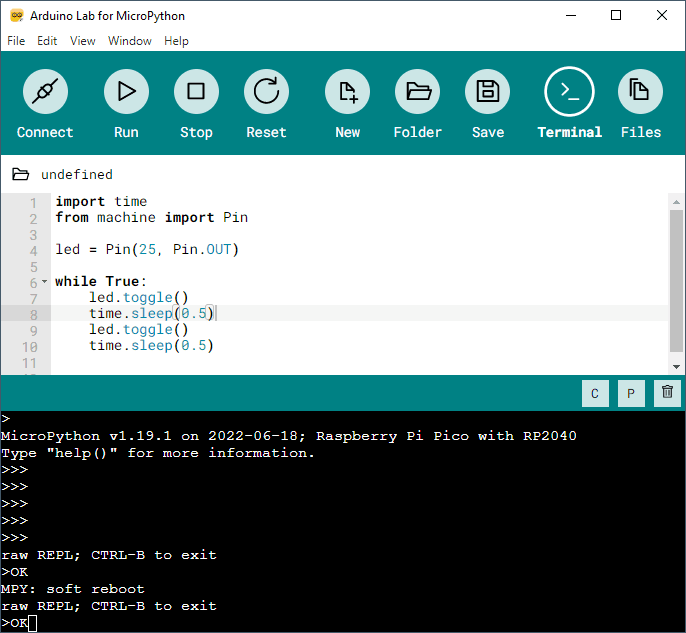Clear terminal with trash icon
Image resolution: width=686 pixels, height=633 pixels.
pyautogui.click(x=667, y=394)
